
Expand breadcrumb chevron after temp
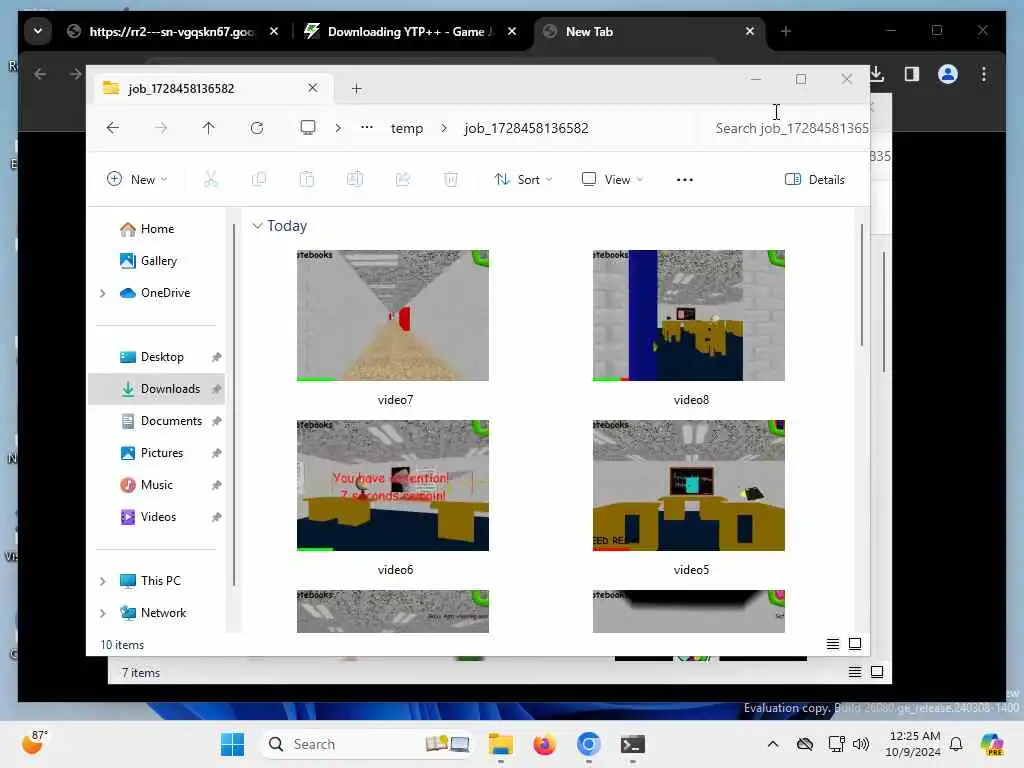444,128
